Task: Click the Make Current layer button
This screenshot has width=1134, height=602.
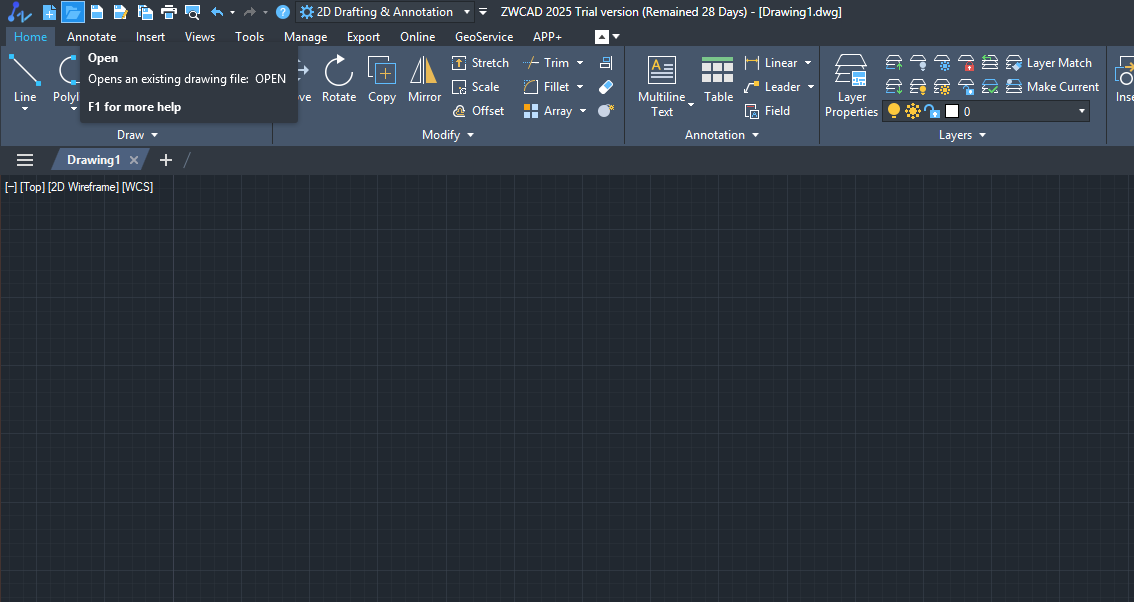Action: pyautogui.click(x=1052, y=87)
